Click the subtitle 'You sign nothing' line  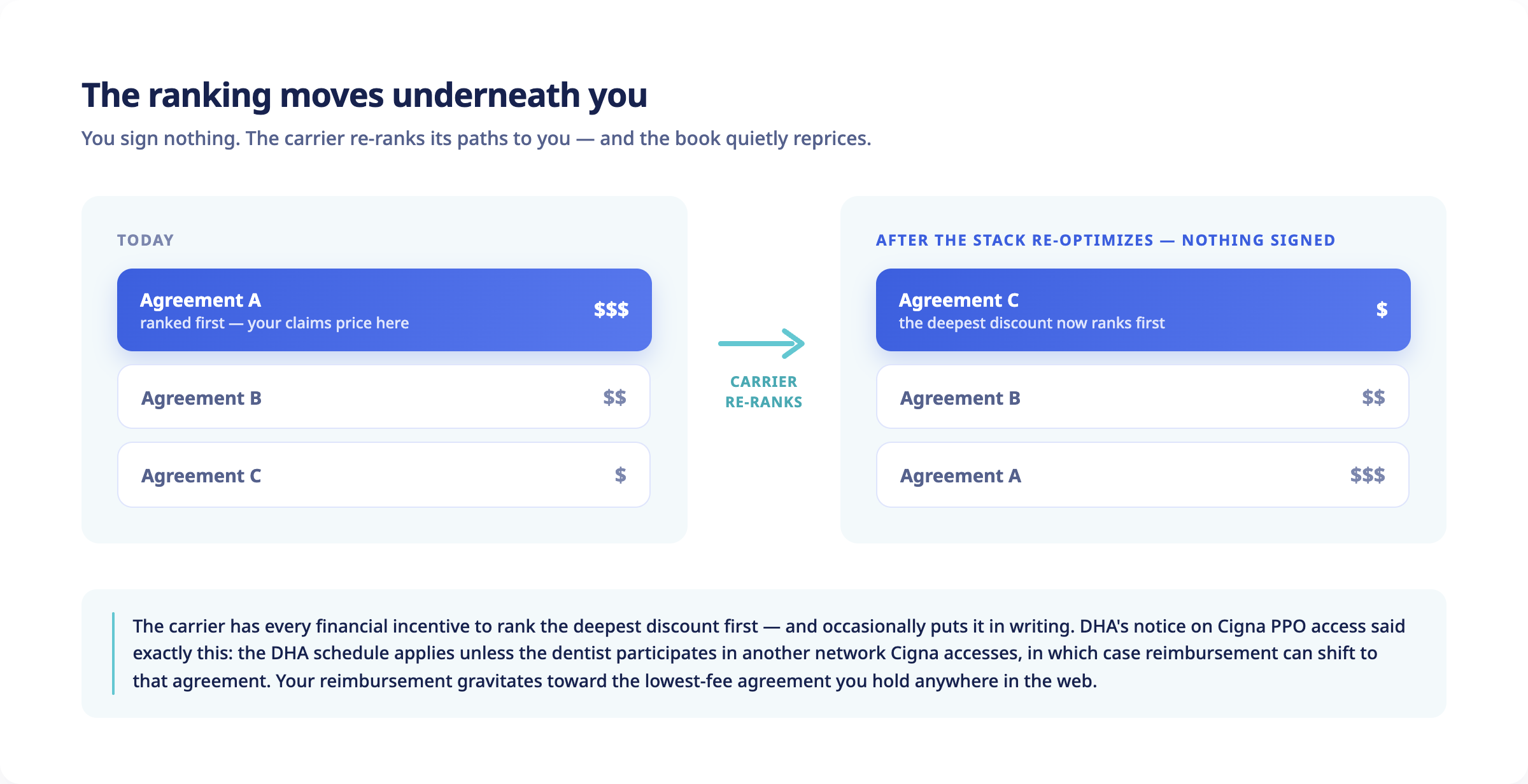(x=476, y=138)
